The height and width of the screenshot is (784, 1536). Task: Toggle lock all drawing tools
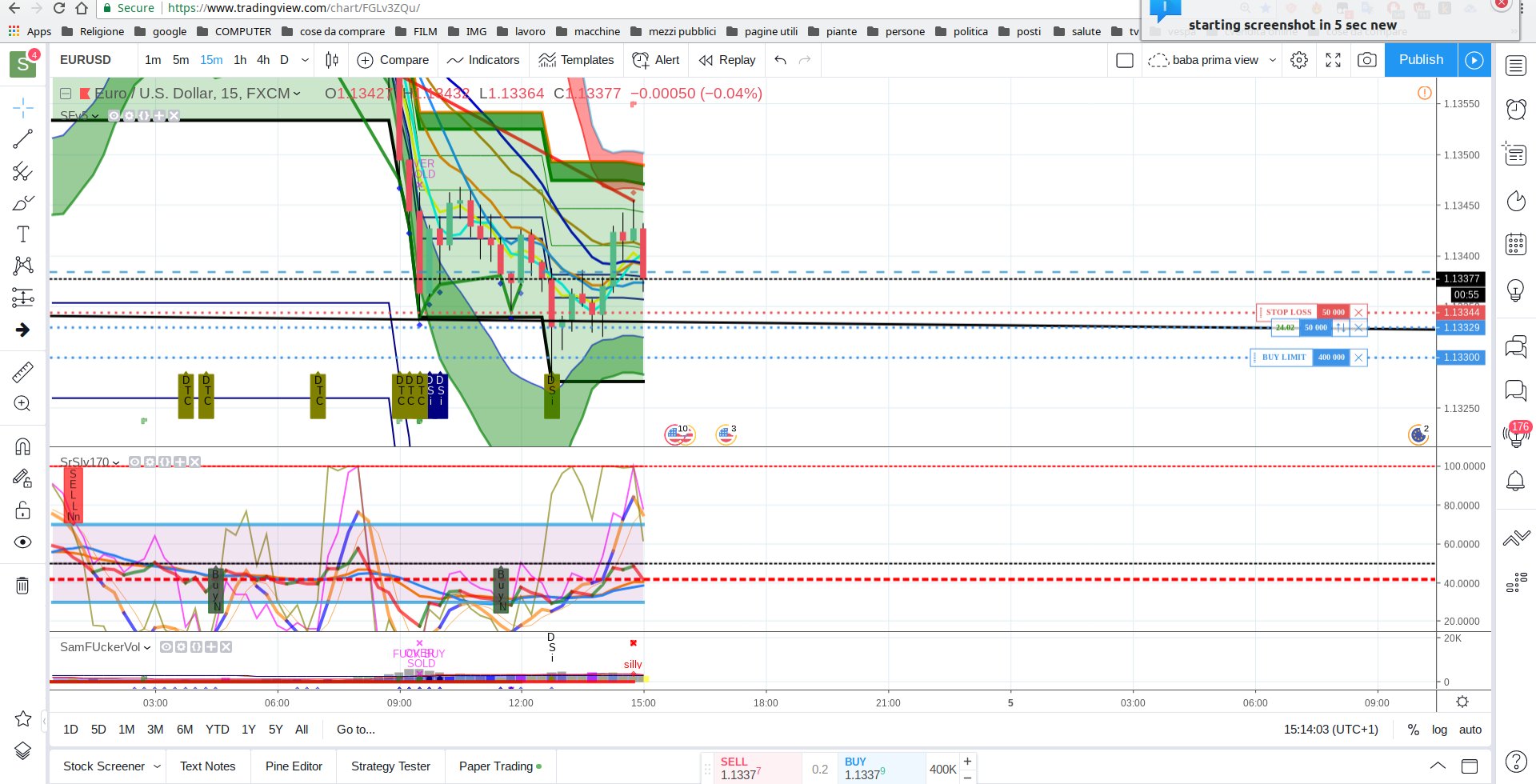[22, 510]
